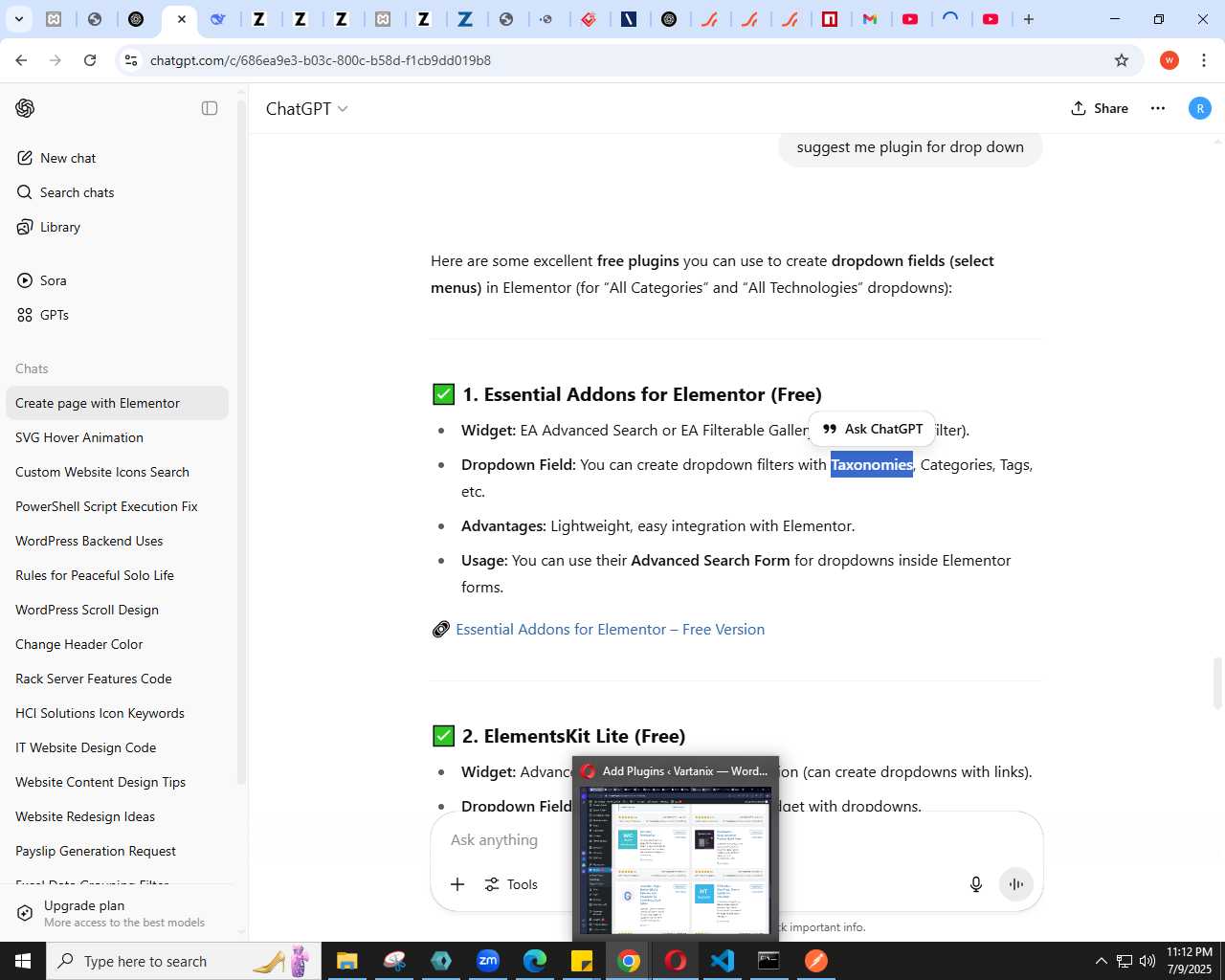Close the active ChatGPT browser tab
Image resolution: width=1225 pixels, height=980 pixels.
coord(182,19)
